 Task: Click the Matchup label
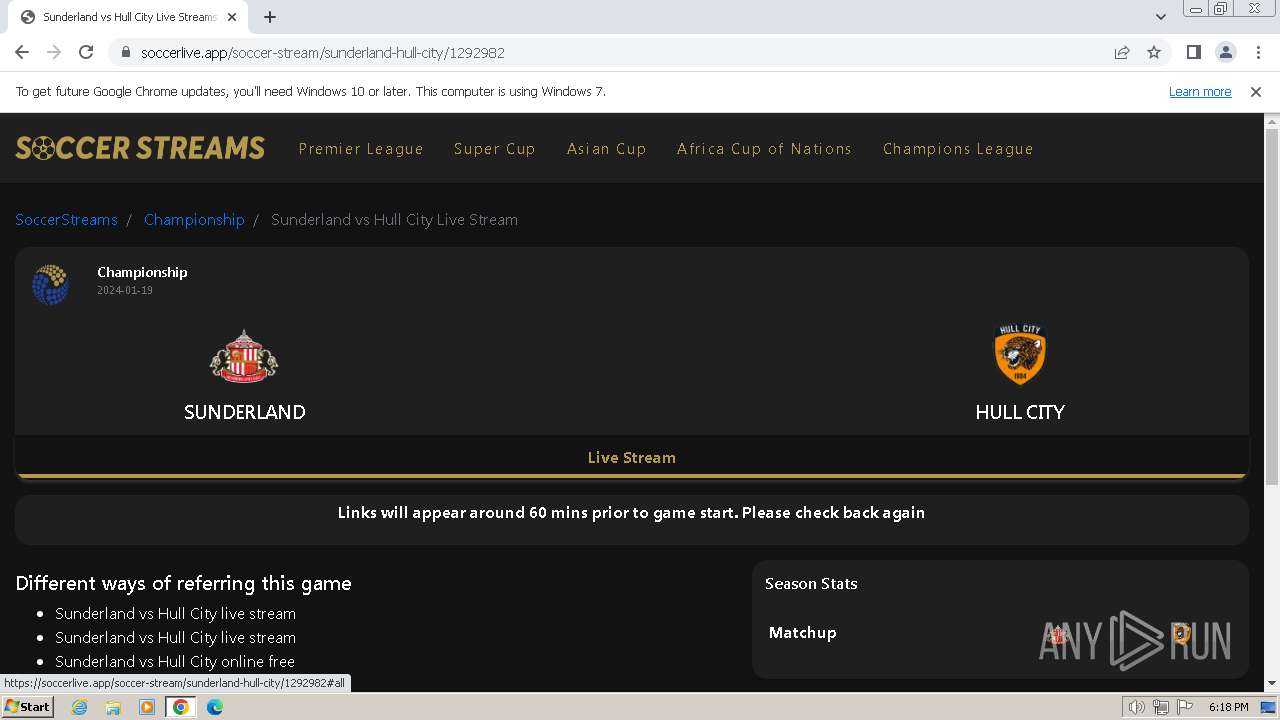803,633
